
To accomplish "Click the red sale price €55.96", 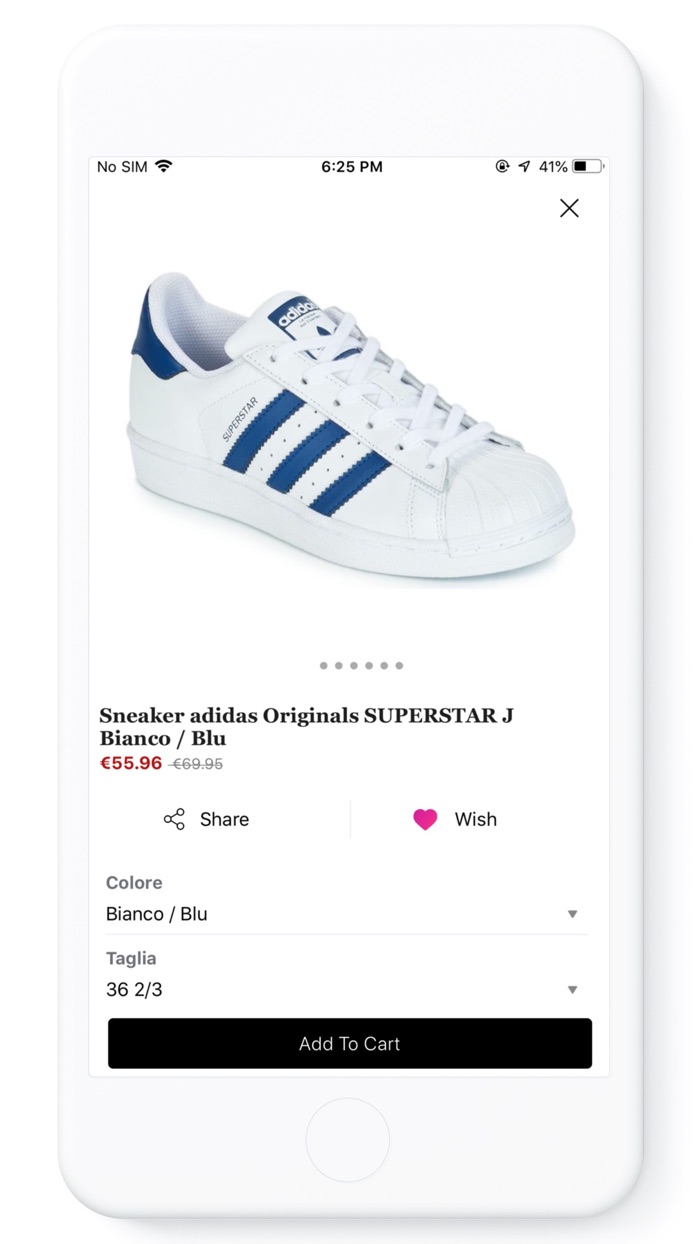I will [x=131, y=764].
